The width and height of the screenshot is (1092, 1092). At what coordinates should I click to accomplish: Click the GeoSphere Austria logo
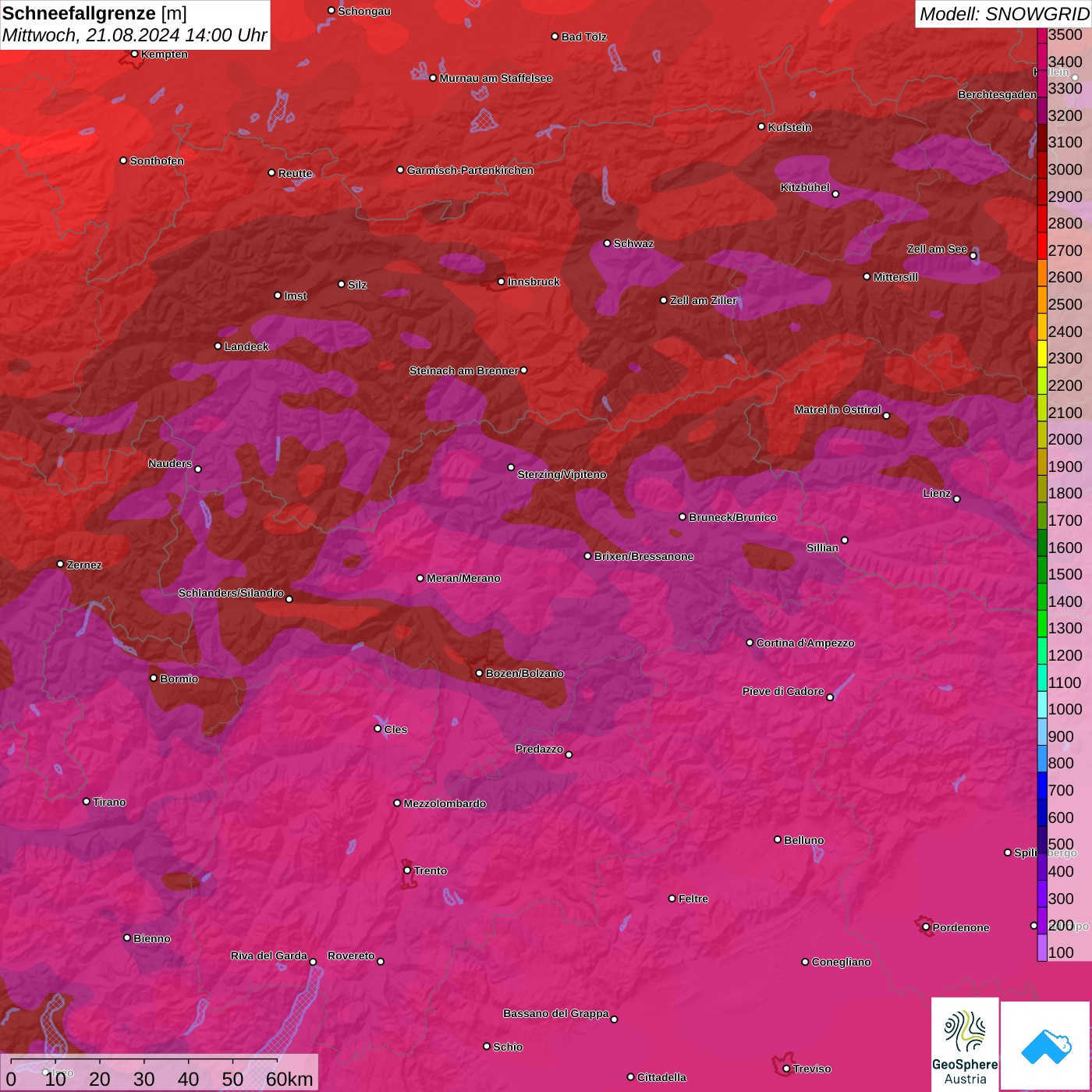[x=965, y=1044]
